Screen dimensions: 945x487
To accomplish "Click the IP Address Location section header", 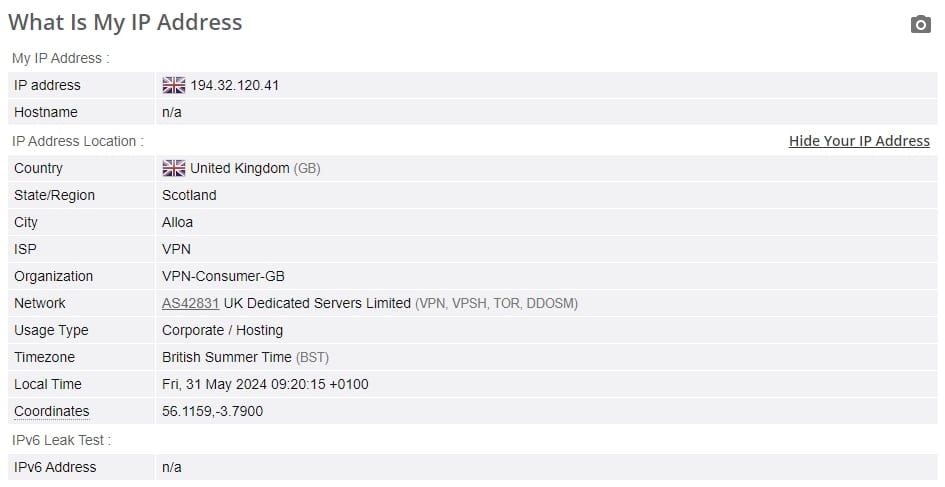I will click(78, 141).
